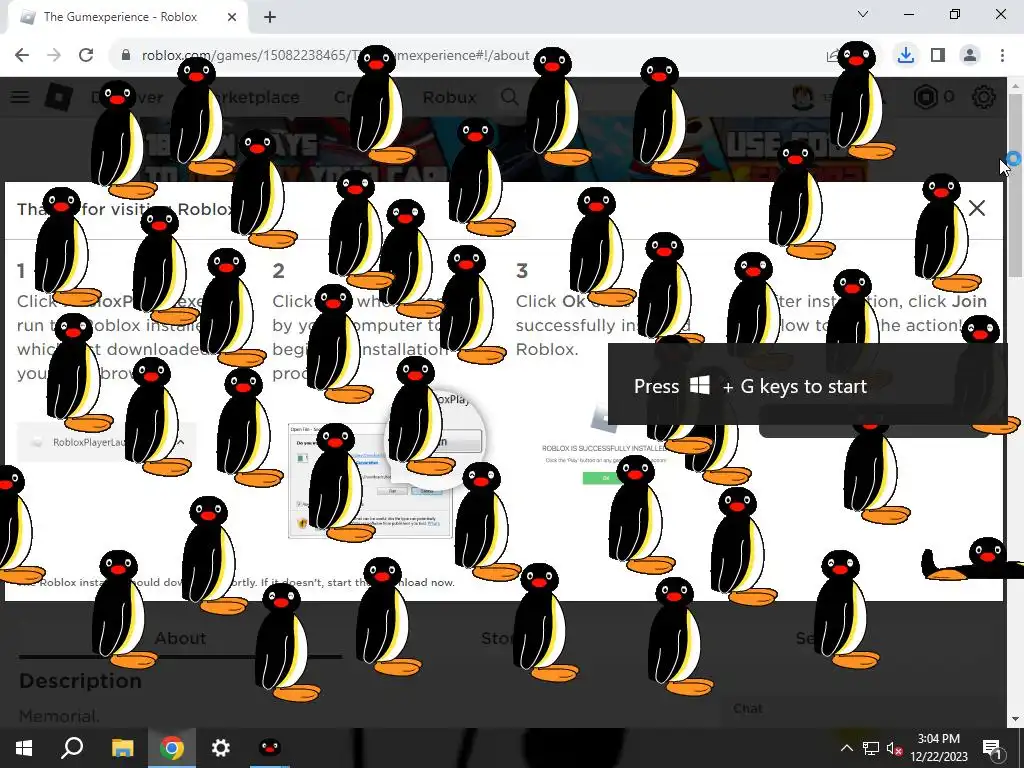Open the Windows Start menu
1024x768 pixels.
click(x=24, y=748)
